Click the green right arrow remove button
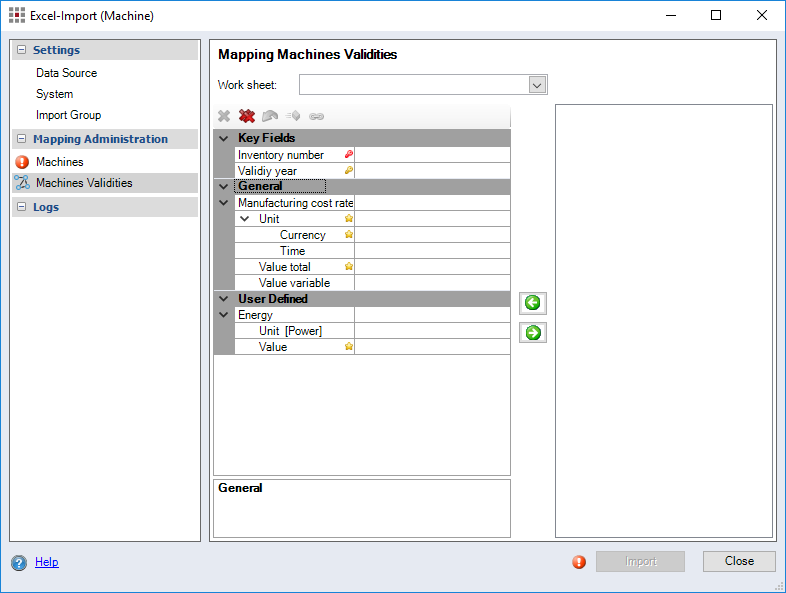The height and width of the screenshot is (593, 786). pos(533,333)
